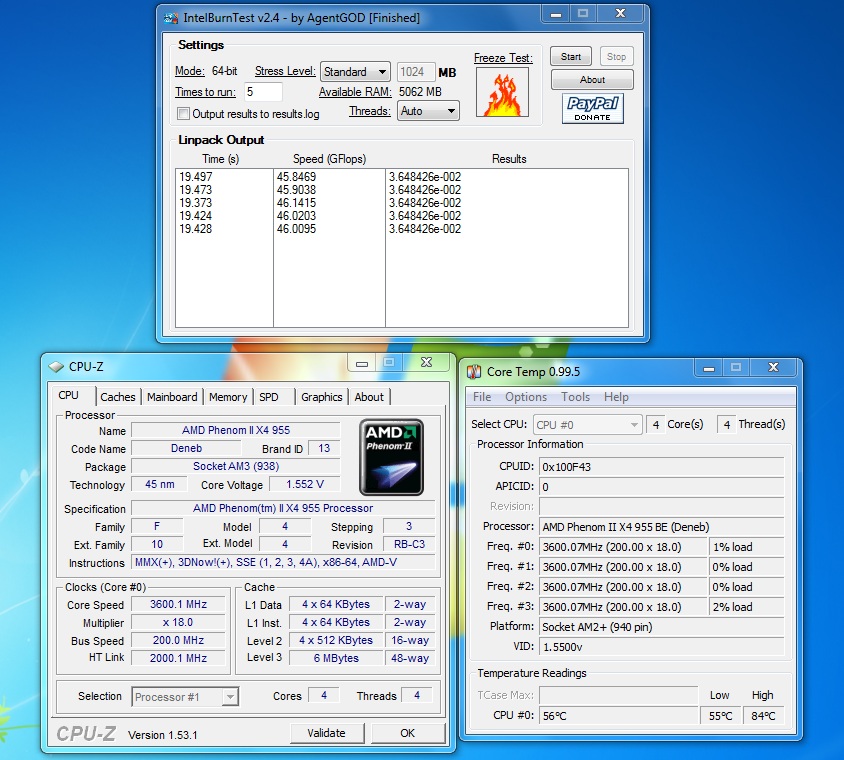Click the Time (s) column header

pyautogui.click(x=221, y=159)
